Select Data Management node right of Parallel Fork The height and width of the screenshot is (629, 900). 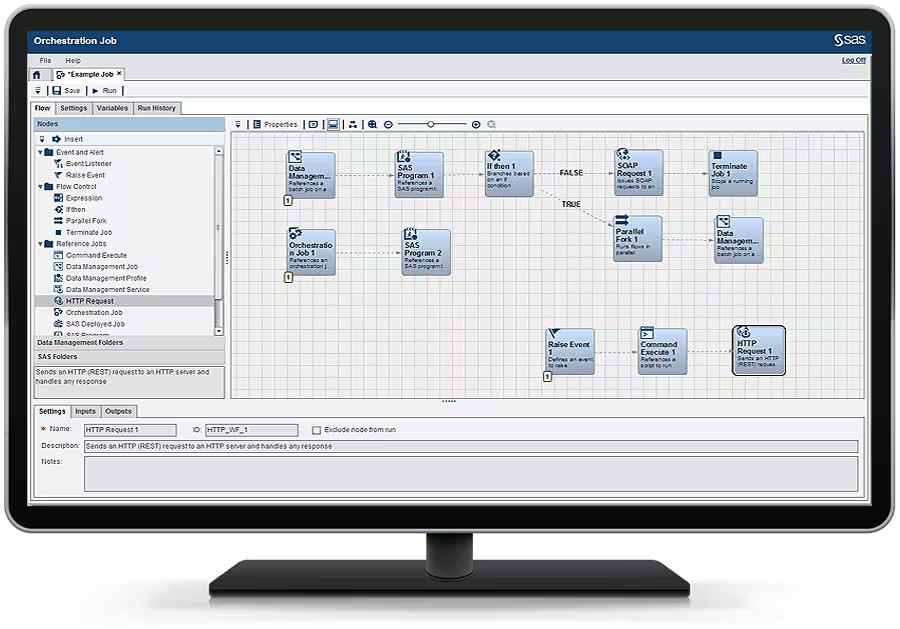[x=739, y=240]
